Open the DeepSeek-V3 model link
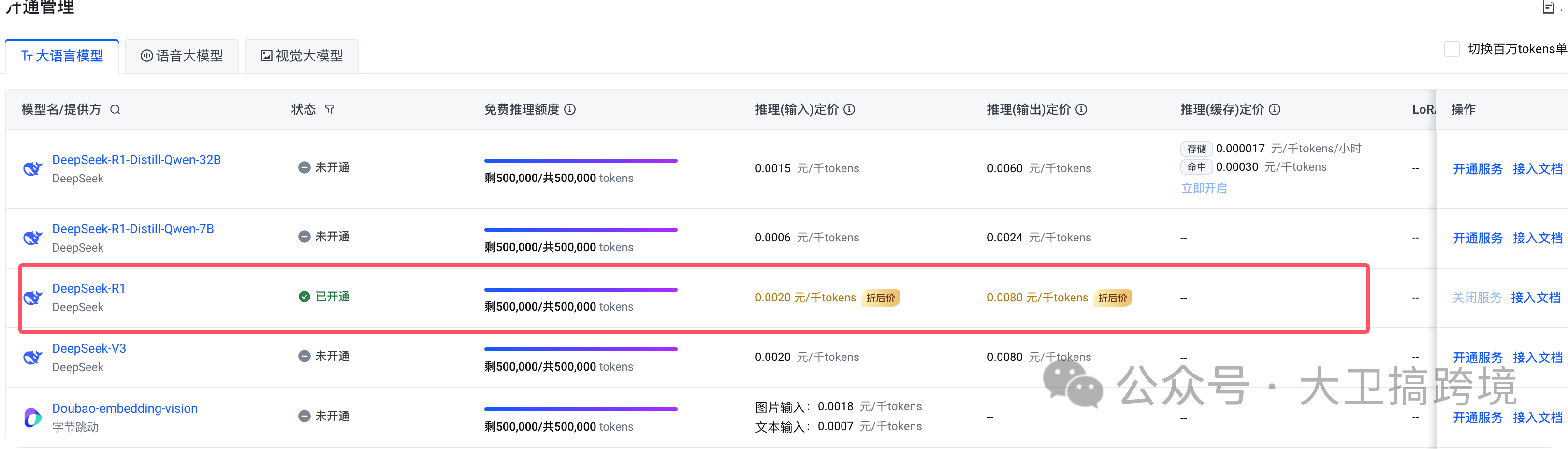The height and width of the screenshot is (449, 1568). tap(89, 348)
